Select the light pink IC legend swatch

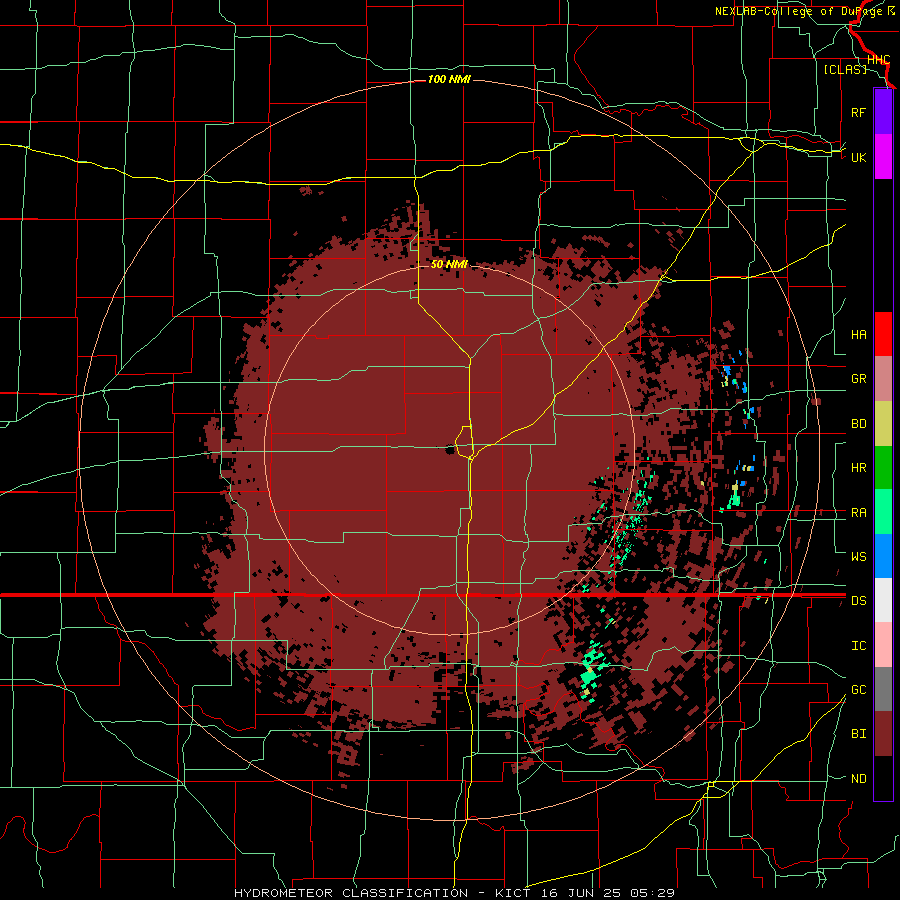883,645
